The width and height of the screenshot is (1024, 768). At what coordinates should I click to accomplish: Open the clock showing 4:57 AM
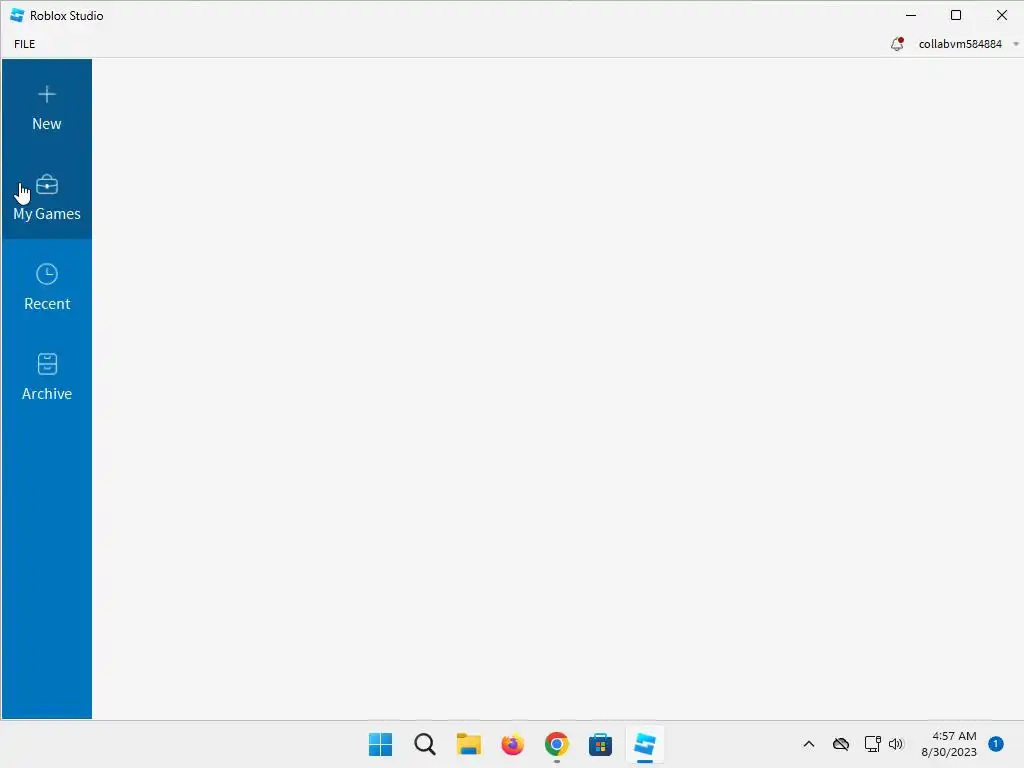[949, 744]
